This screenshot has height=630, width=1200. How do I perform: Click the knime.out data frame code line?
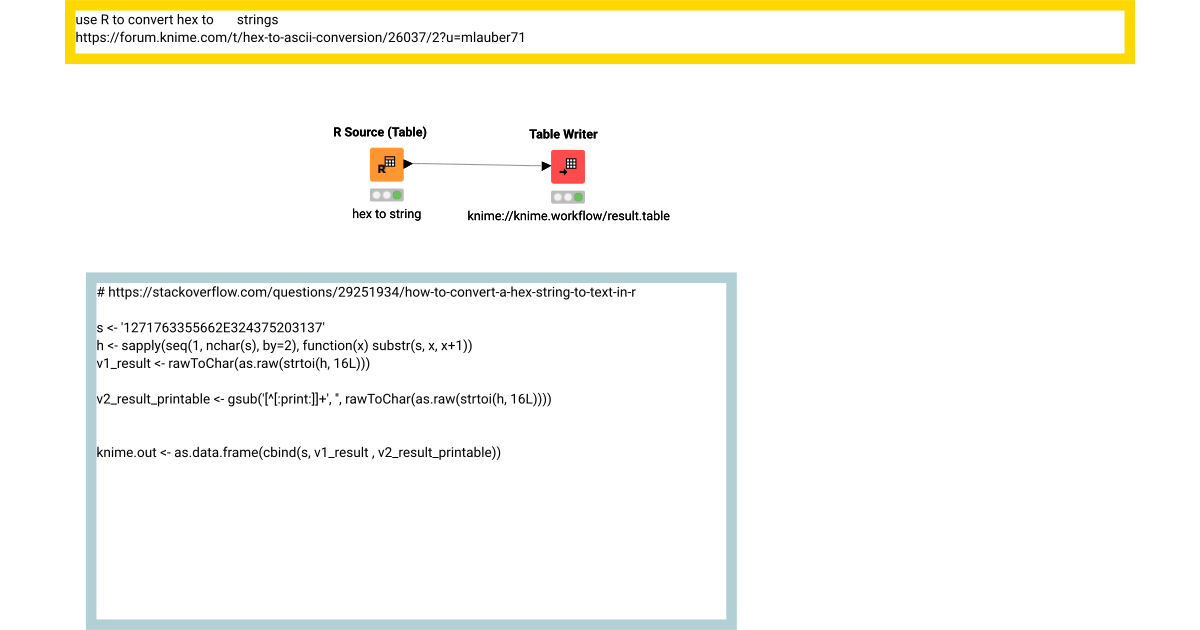(297, 452)
